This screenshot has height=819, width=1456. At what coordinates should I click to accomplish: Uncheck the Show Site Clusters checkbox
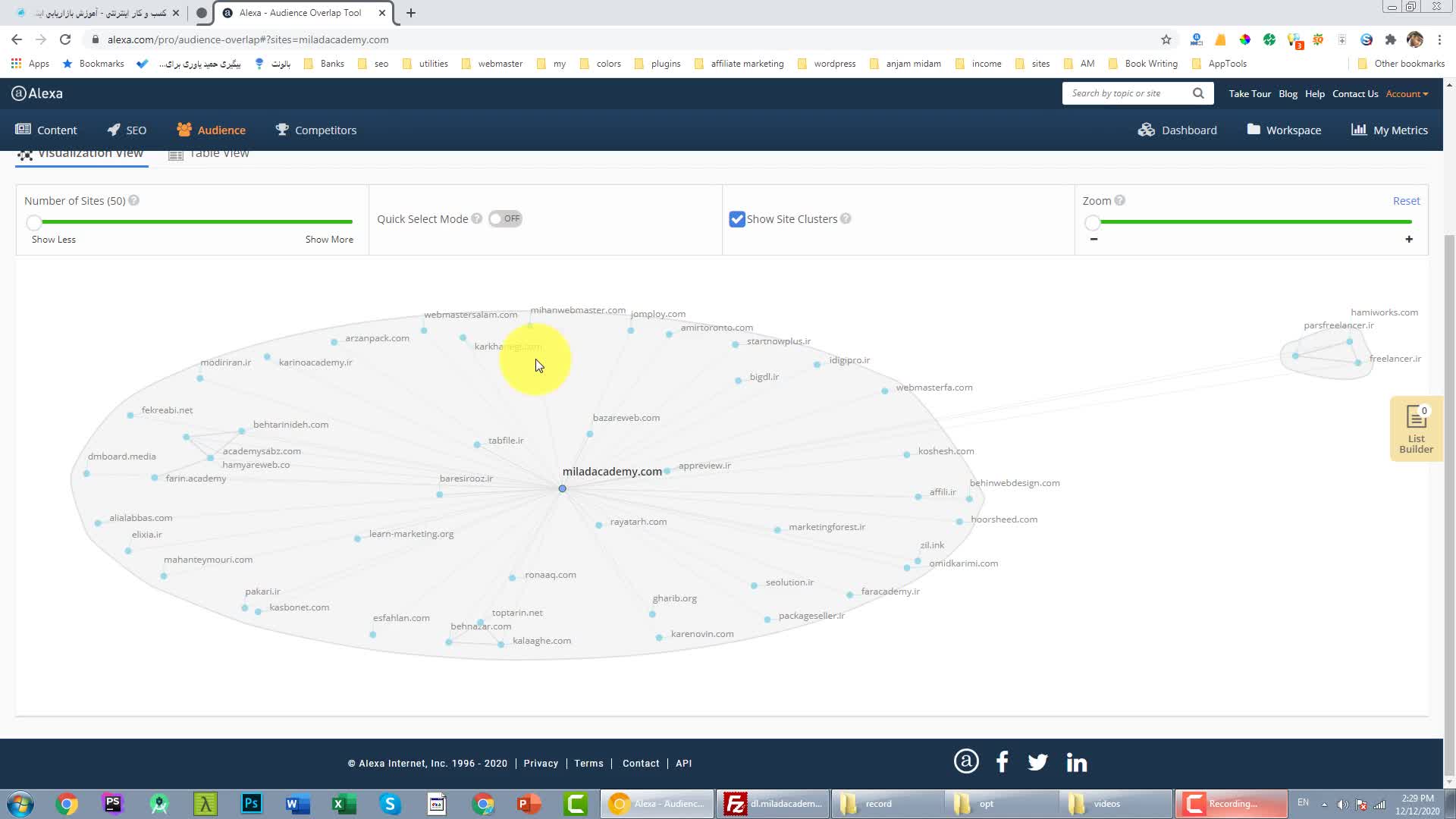pyautogui.click(x=736, y=219)
